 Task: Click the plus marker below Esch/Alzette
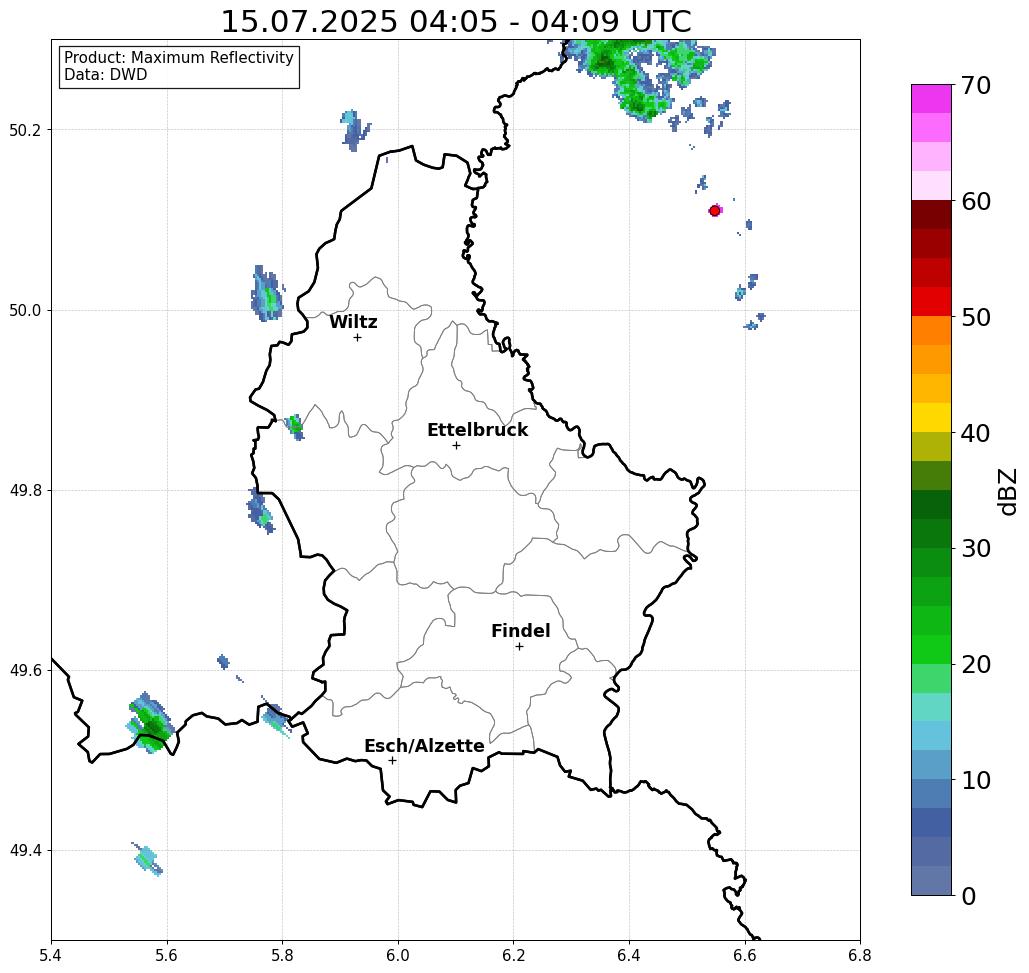coord(392,761)
